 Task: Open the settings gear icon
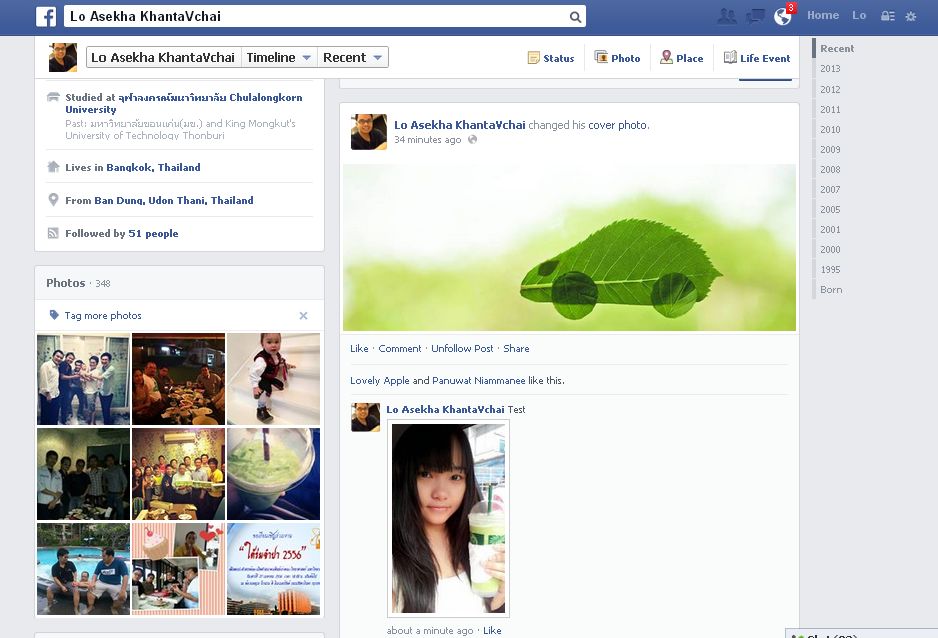click(910, 16)
